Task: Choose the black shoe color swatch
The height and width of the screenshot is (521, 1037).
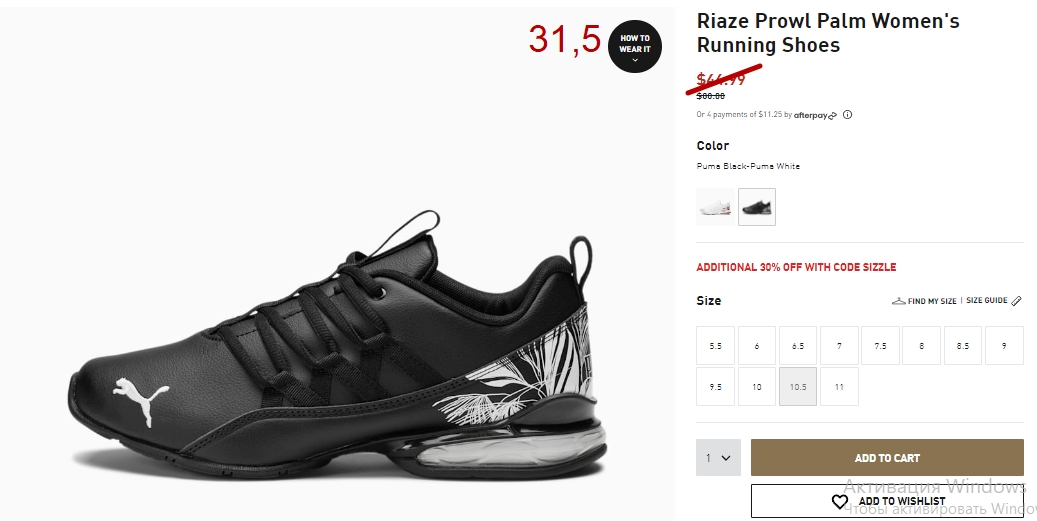Action: coord(757,207)
